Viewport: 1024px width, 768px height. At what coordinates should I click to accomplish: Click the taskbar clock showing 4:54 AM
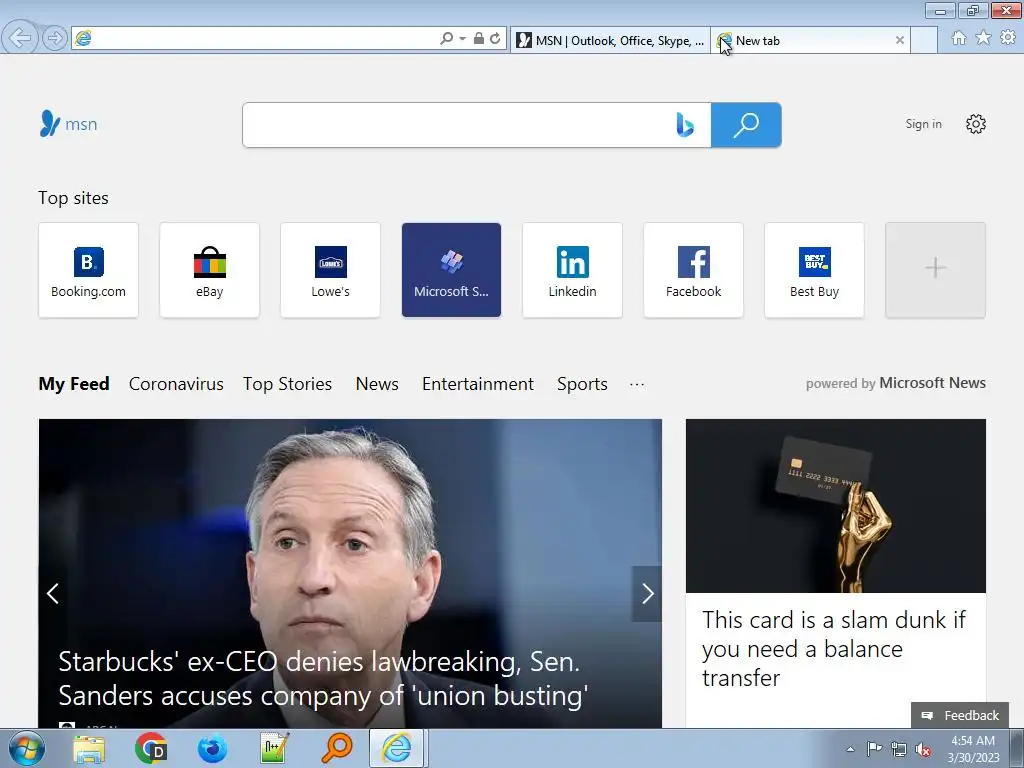[973, 749]
